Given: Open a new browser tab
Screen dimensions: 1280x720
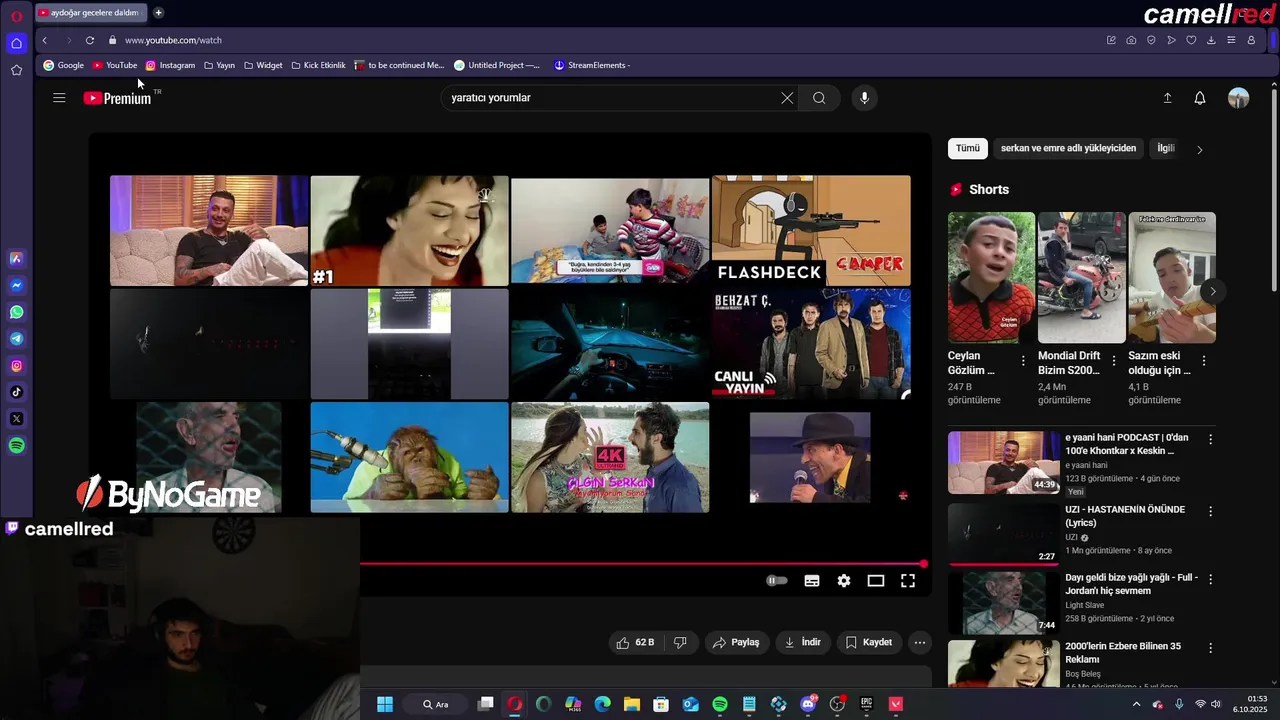Looking at the screenshot, I should (x=158, y=13).
